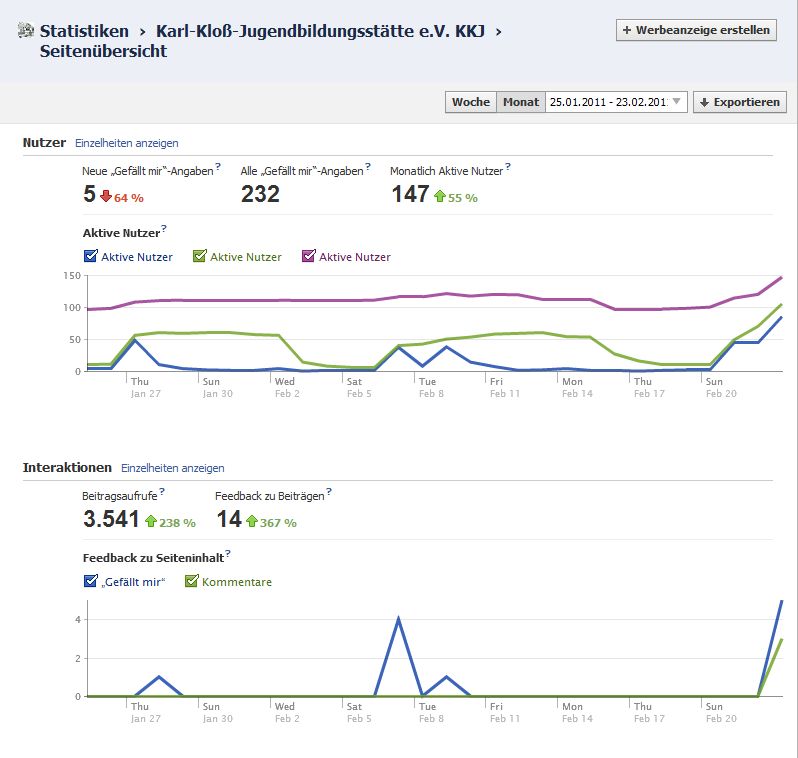Toggle the green Aktive Nutzer checkbox
The width and height of the screenshot is (798, 758).
[x=199, y=257]
